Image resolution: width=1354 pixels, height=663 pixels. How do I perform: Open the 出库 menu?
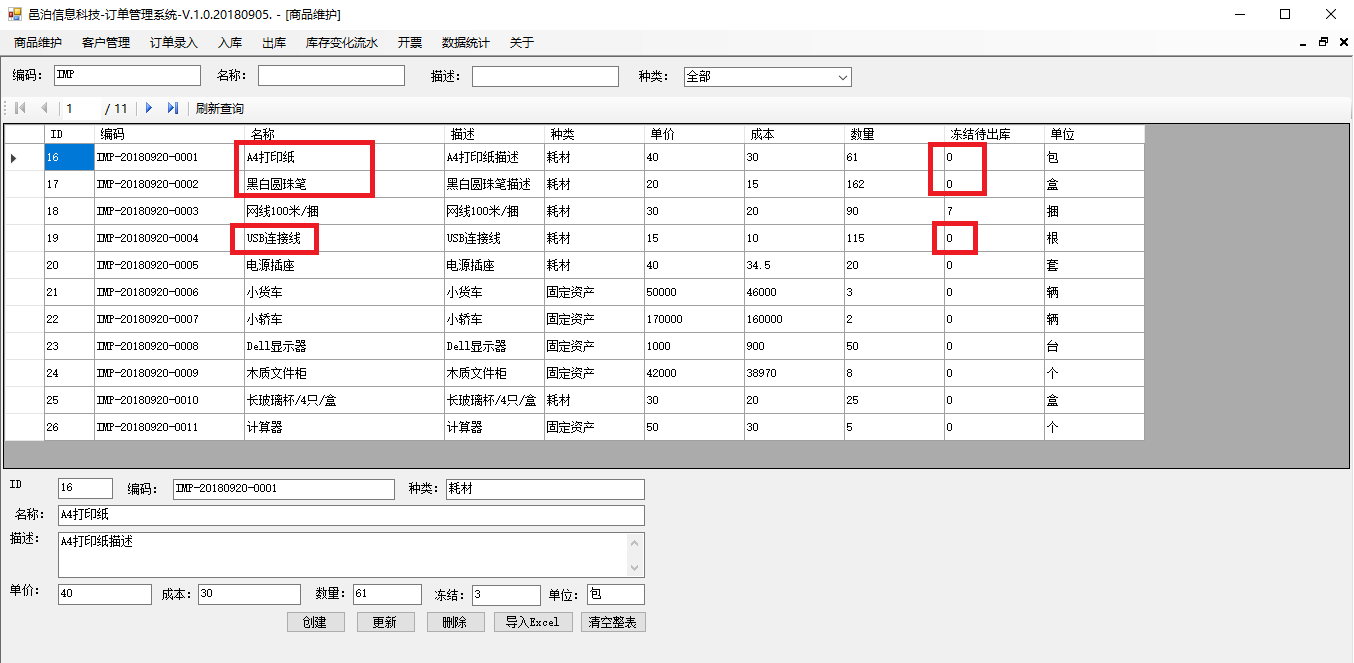274,43
